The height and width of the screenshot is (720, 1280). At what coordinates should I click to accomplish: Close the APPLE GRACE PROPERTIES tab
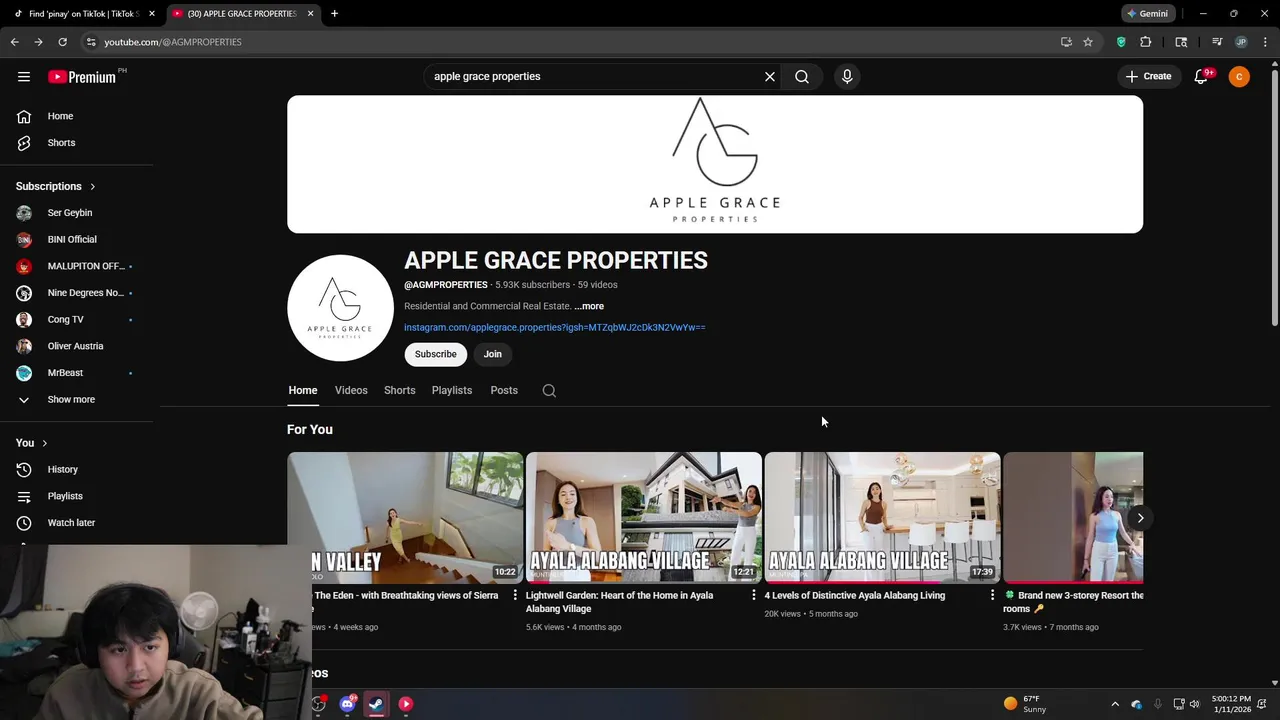pyautogui.click(x=310, y=14)
